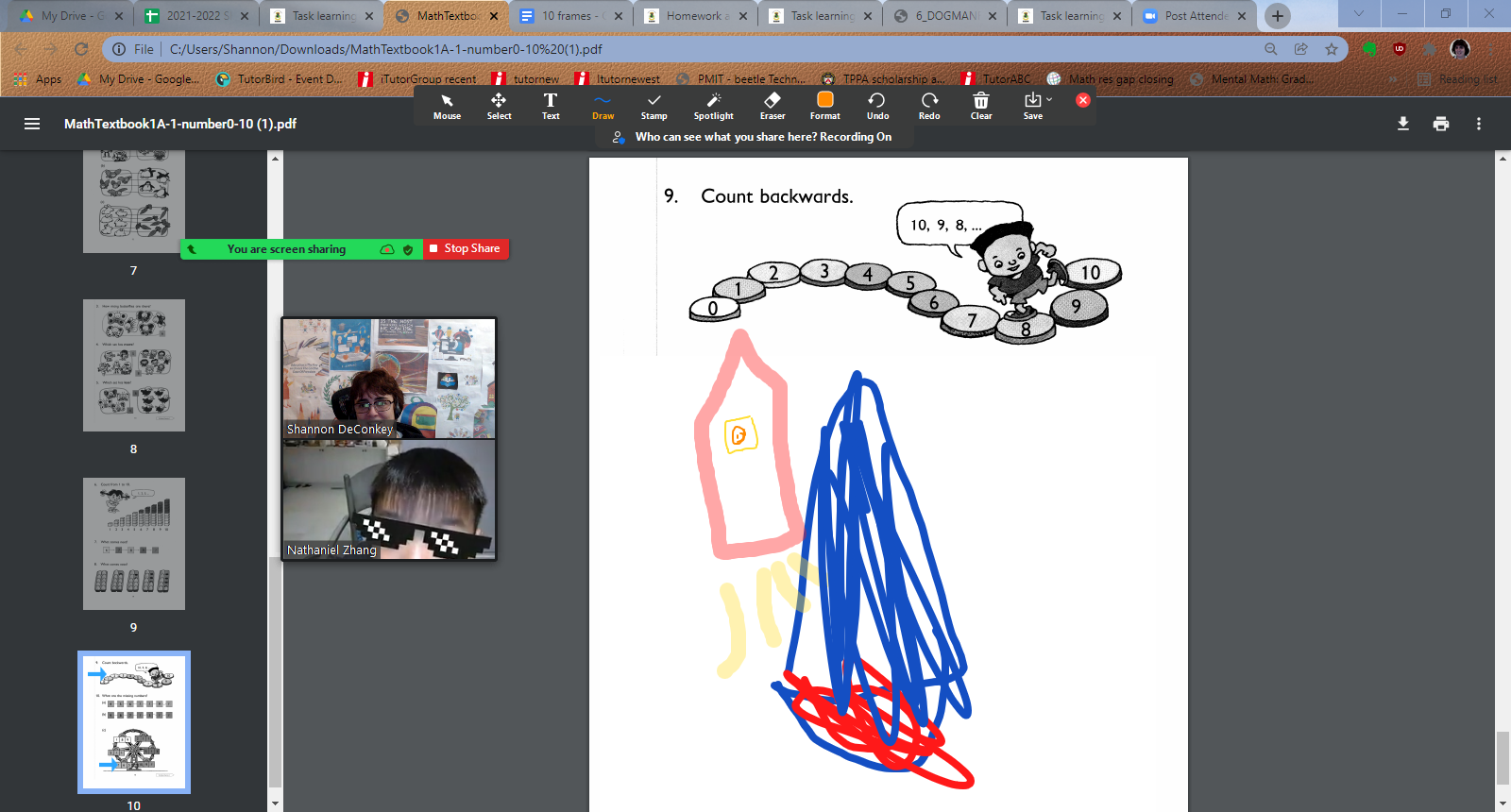Bookmark this page with star icon
The width and height of the screenshot is (1511, 812).
(x=1332, y=49)
